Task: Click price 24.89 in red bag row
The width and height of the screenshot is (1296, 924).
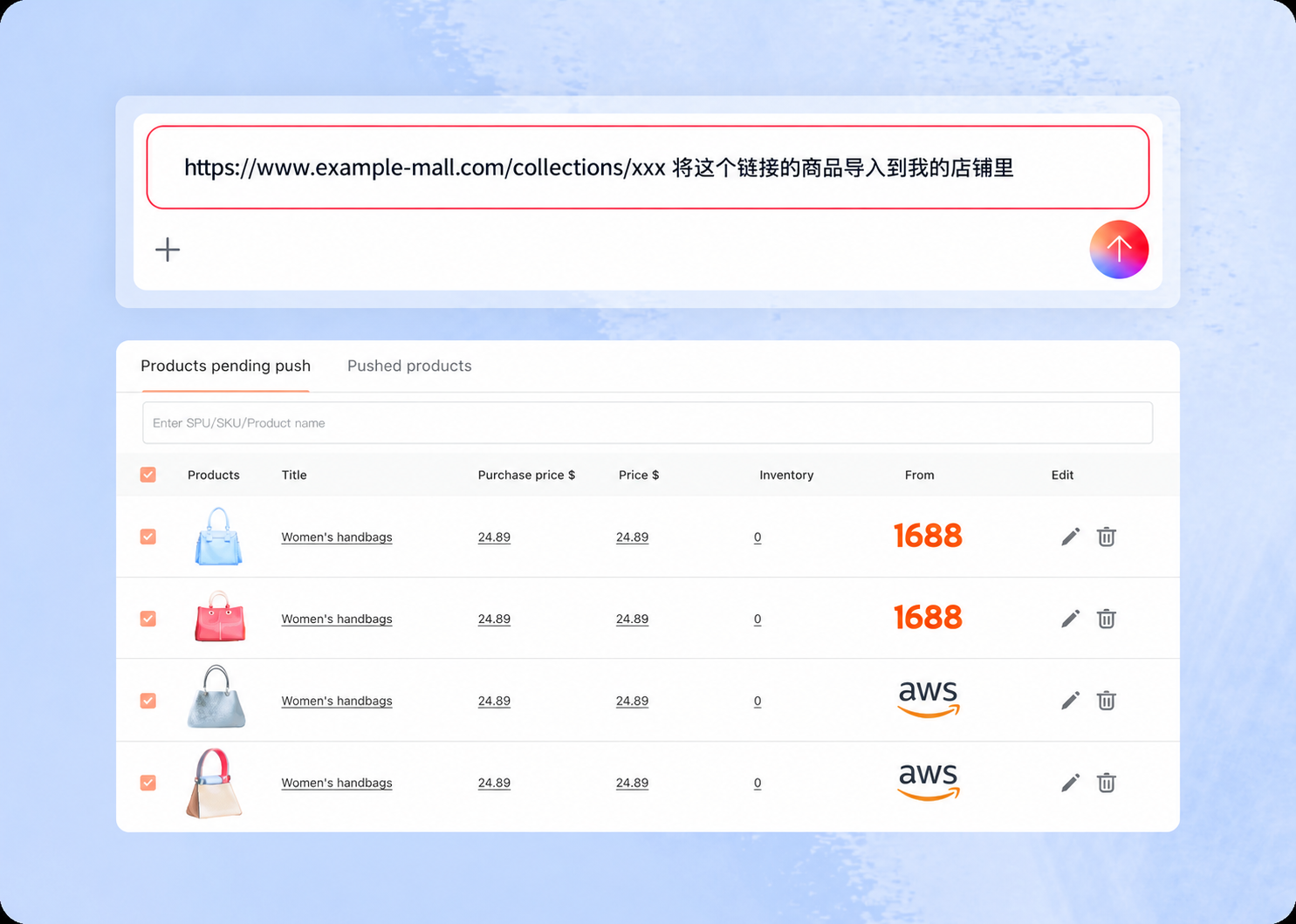Action: [x=632, y=619]
